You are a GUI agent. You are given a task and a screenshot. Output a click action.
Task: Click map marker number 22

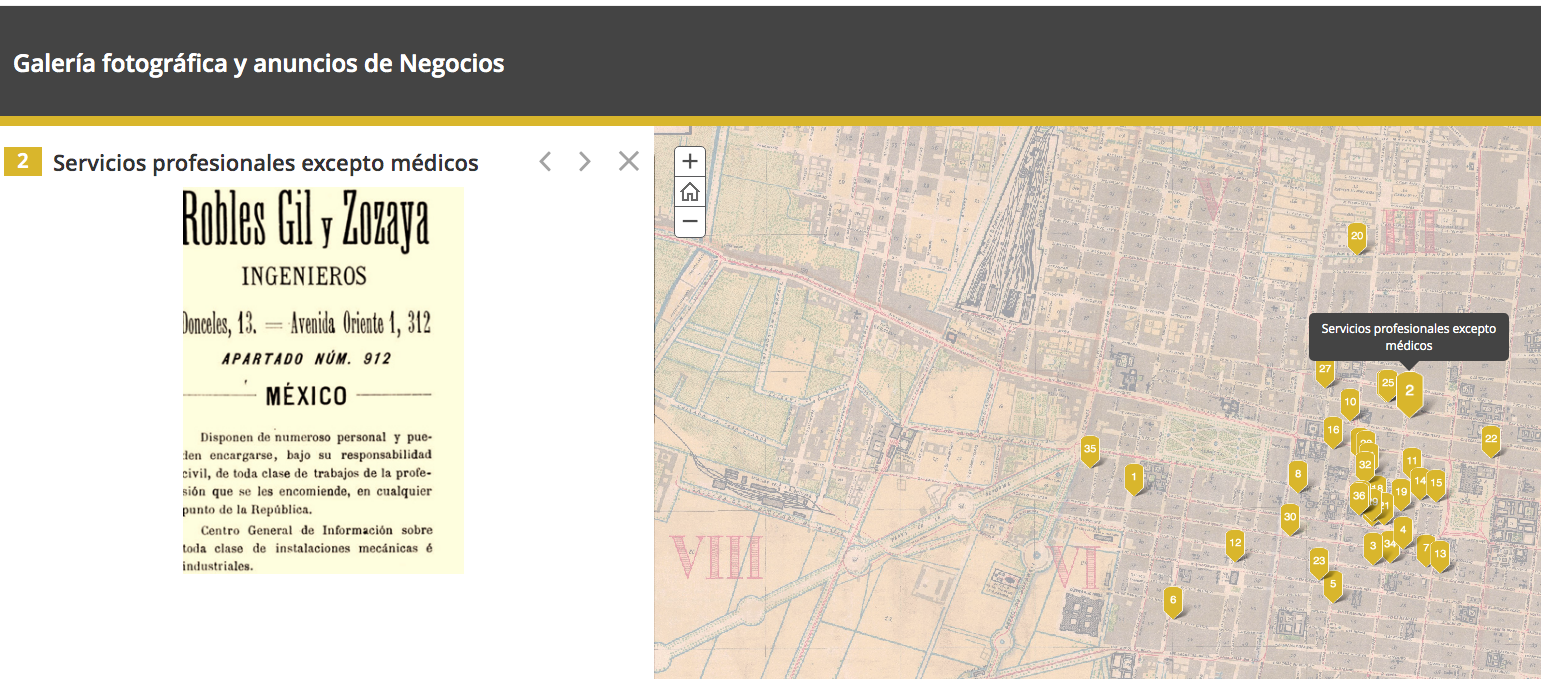coord(1491,439)
